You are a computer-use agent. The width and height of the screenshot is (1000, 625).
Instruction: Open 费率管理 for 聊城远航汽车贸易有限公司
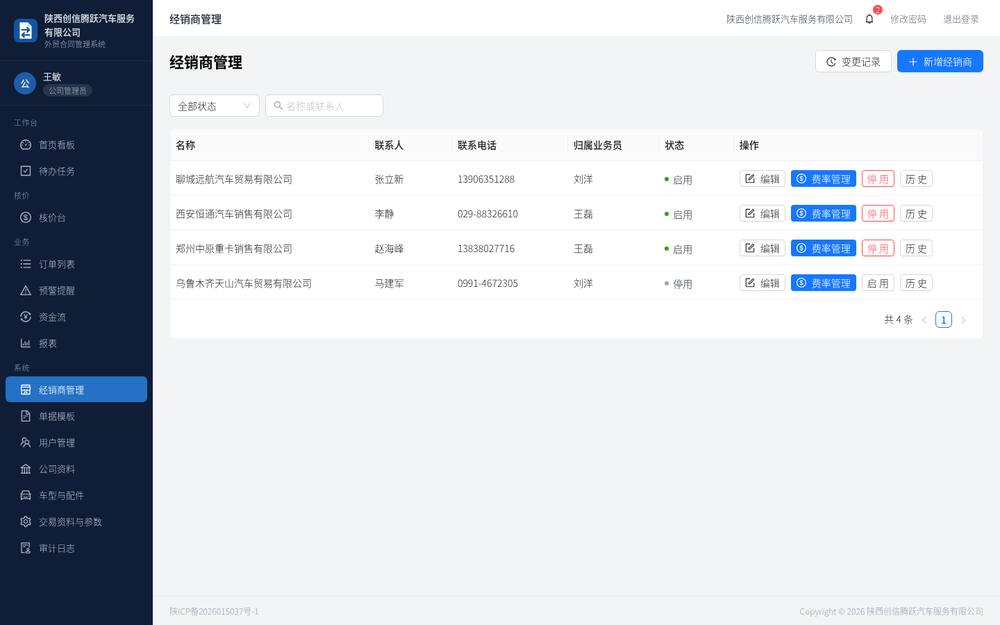coord(823,179)
